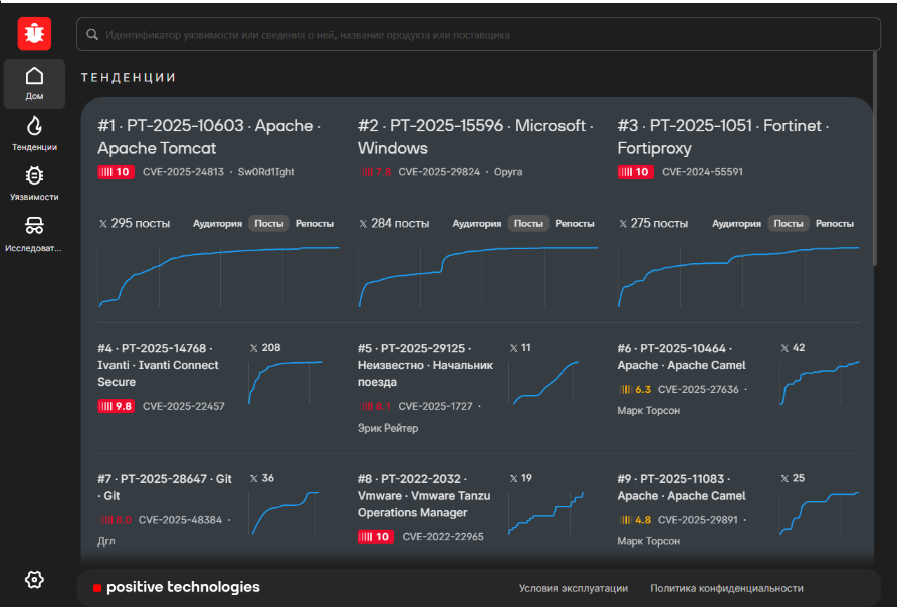897x607 pixels.
Task: Click the red bug logo icon
Action: (x=34, y=34)
